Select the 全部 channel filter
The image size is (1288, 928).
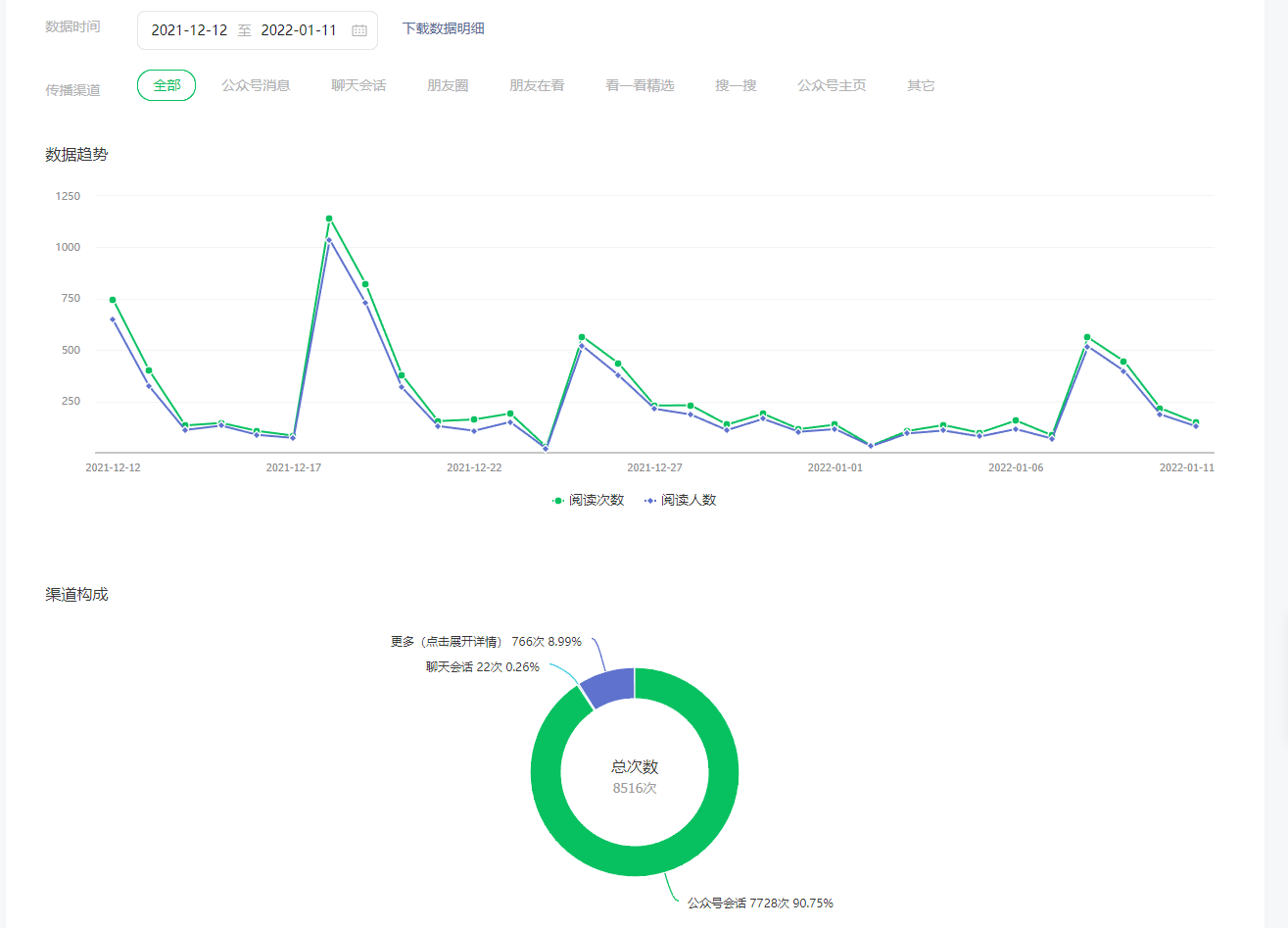coord(167,85)
